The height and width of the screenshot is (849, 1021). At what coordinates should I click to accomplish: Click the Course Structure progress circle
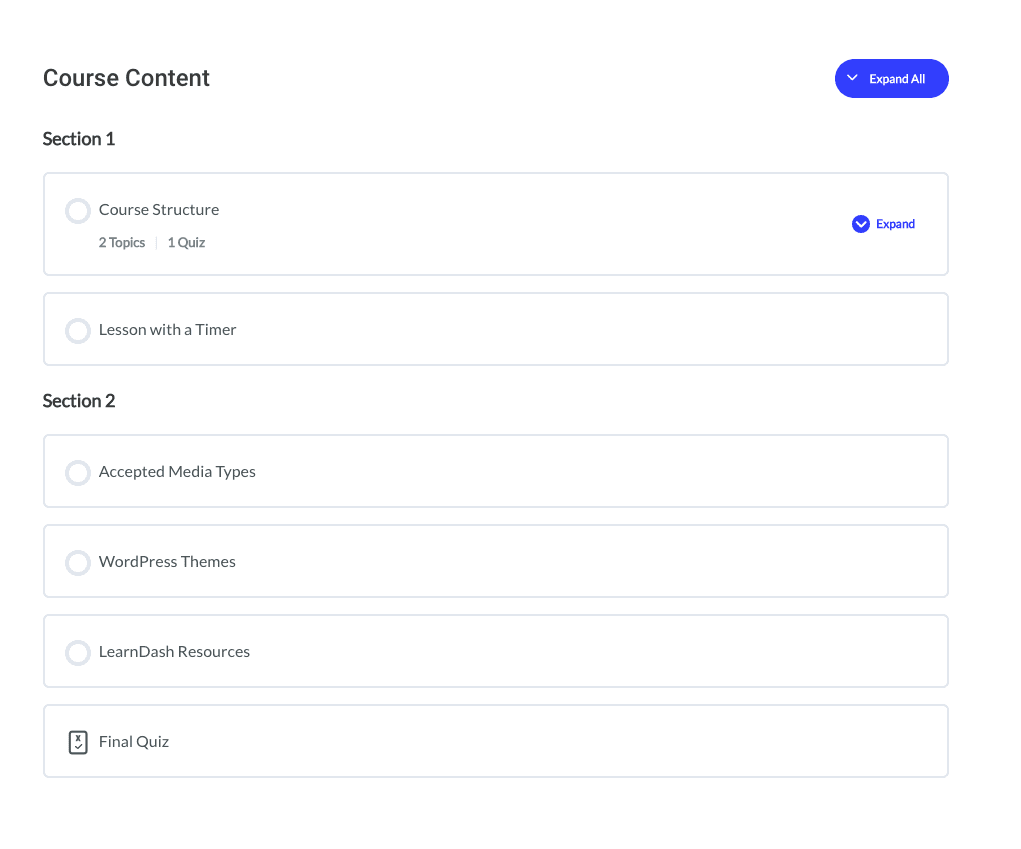pos(78,211)
